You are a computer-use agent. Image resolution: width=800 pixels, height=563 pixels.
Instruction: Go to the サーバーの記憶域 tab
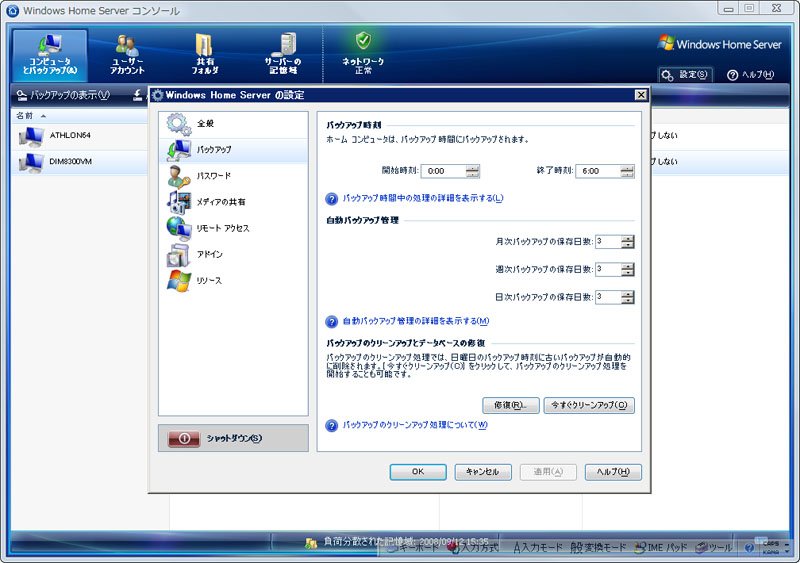283,55
